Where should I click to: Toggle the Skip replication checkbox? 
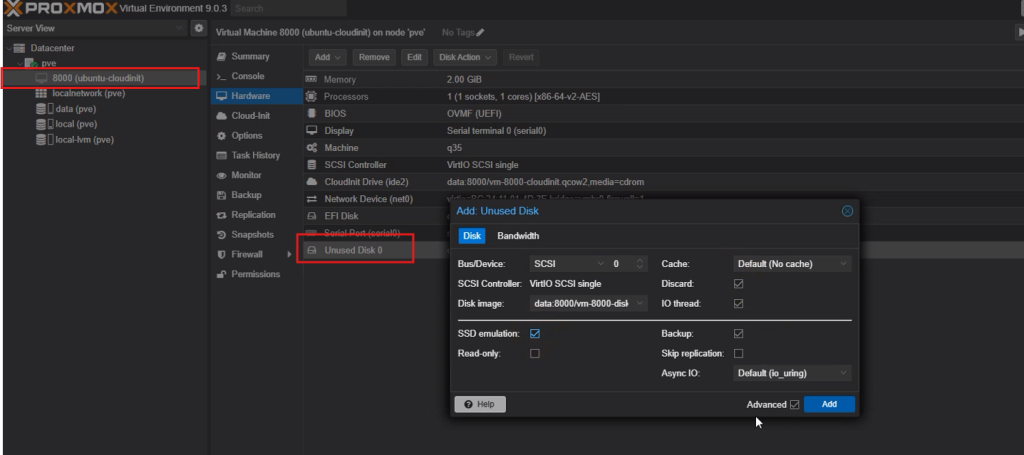[739, 353]
